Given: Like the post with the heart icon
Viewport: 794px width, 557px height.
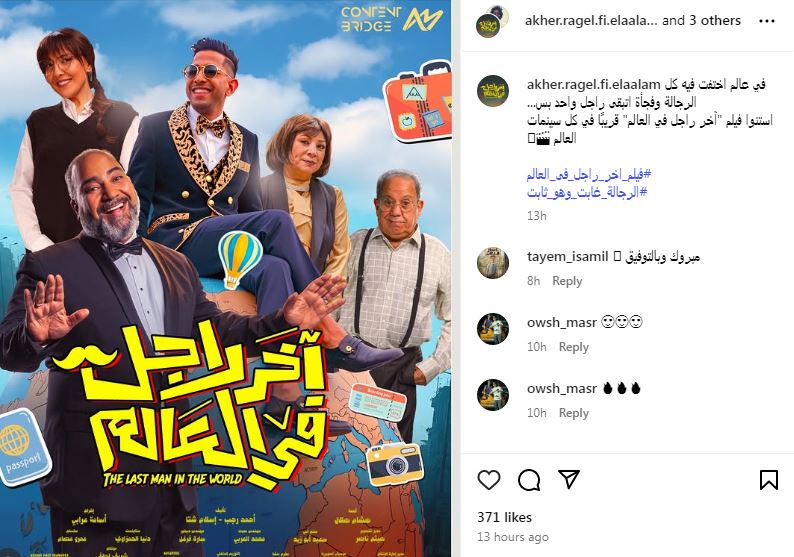Looking at the screenshot, I should click(x=489, y=480).
